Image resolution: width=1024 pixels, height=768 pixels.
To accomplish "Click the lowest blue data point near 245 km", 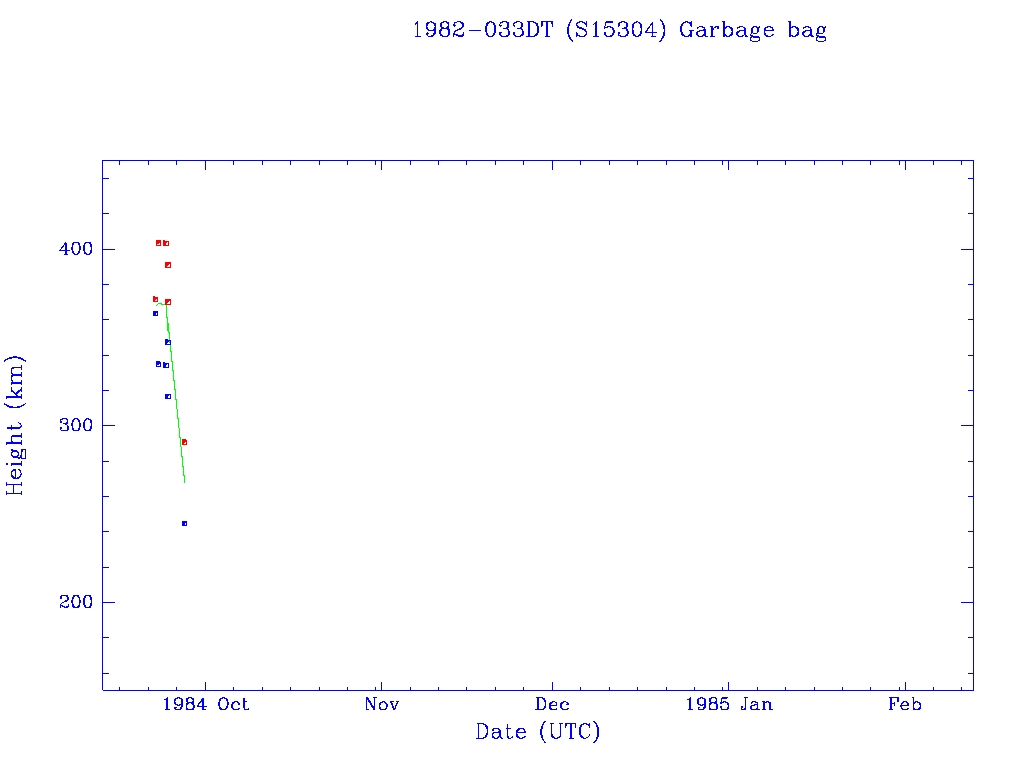I will pos(184,523).
